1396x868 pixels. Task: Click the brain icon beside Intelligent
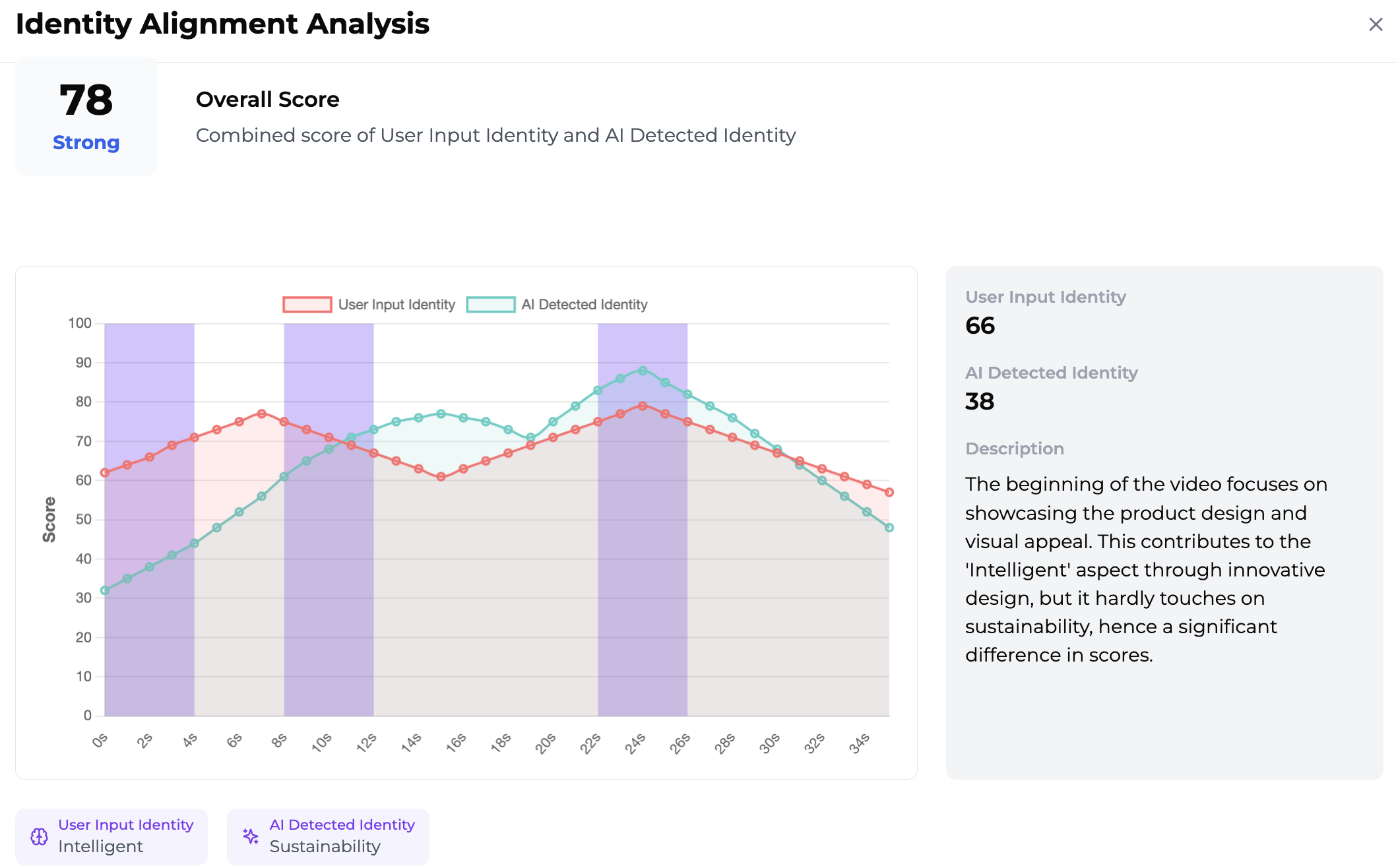pyautogui.click(x=40, y=836)
